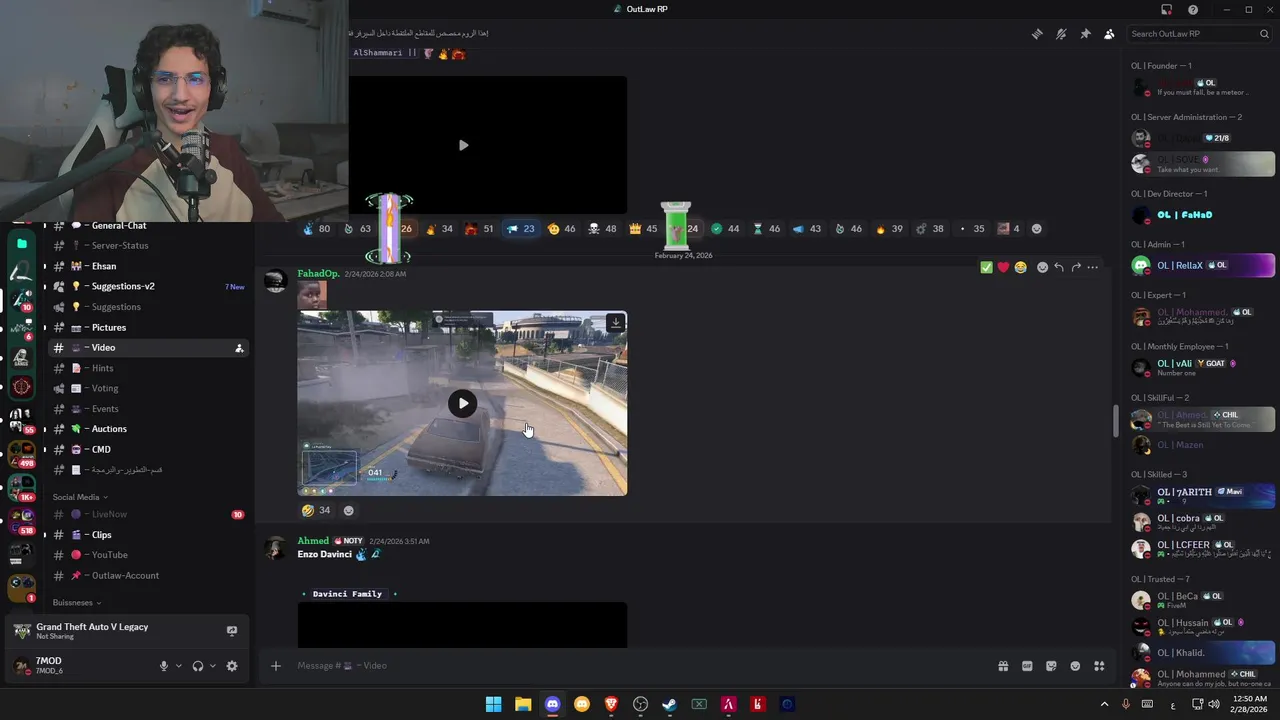
Task: Deafen with the headphones icon
Action: click(x=198, y=666)
